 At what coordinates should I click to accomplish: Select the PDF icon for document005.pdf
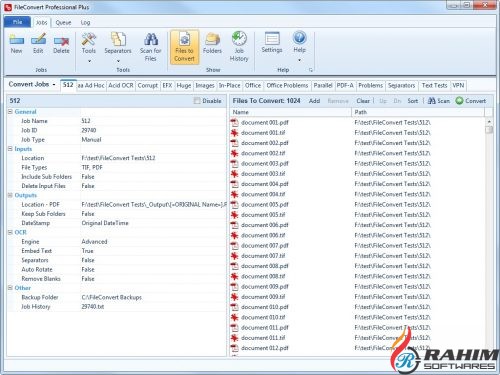235,205
